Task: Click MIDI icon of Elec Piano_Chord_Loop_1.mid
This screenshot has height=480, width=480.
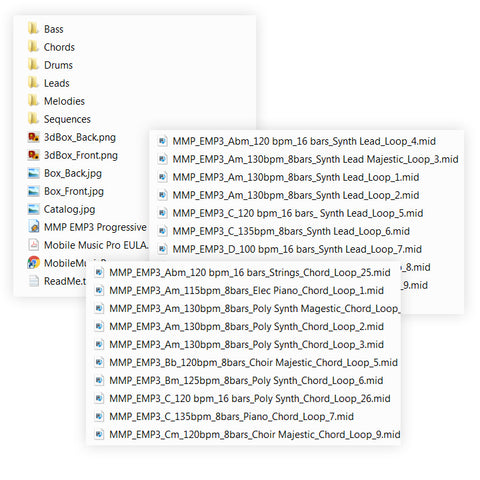Action: pos(99,290)
